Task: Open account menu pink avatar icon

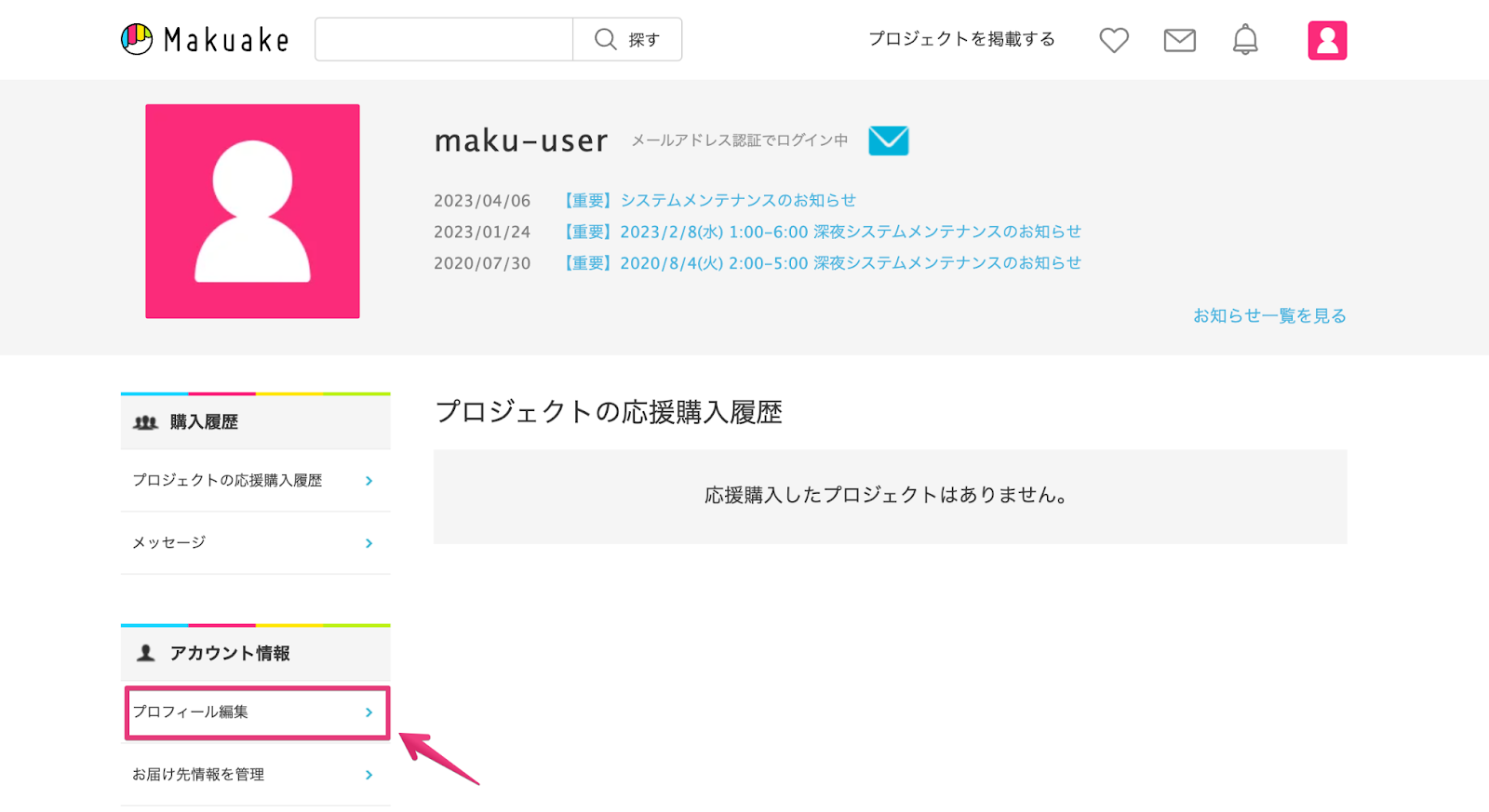Action: [1327, 40]
